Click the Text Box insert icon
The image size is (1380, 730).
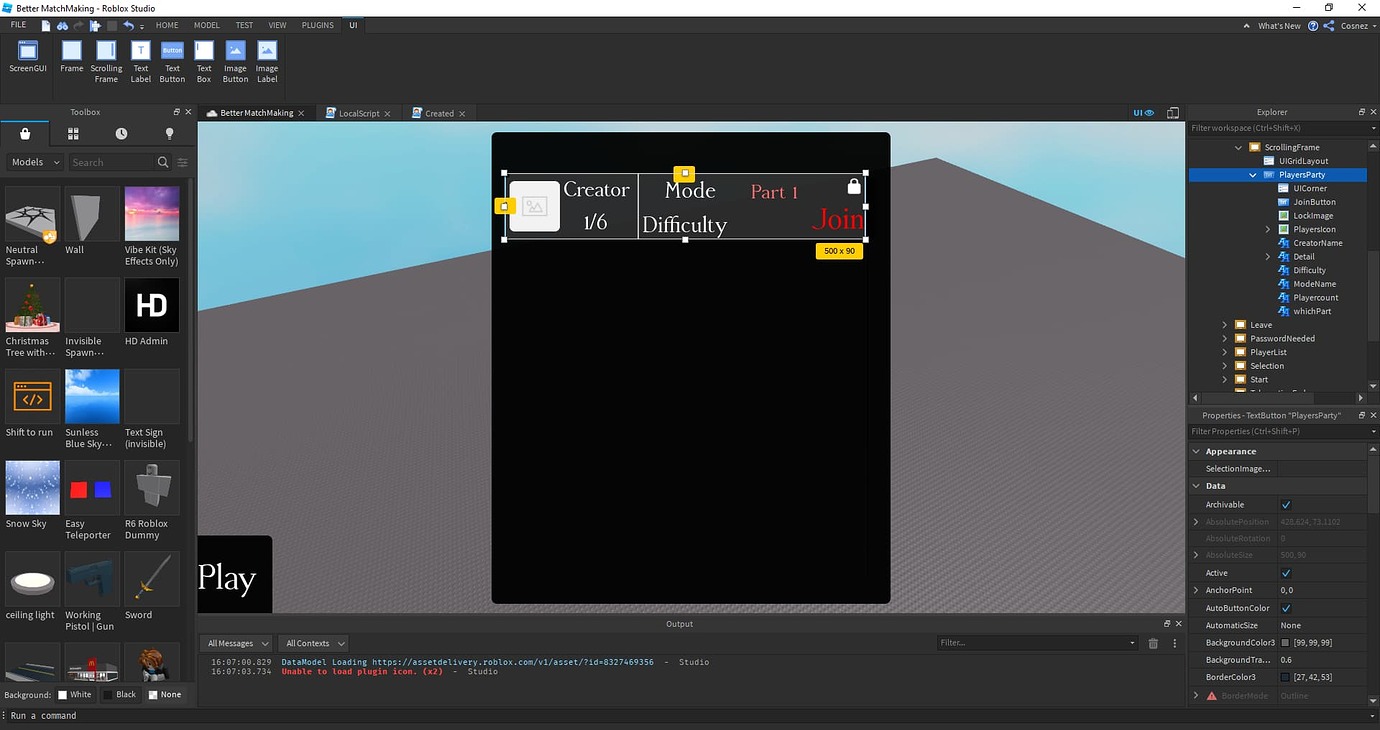[204, 61]
